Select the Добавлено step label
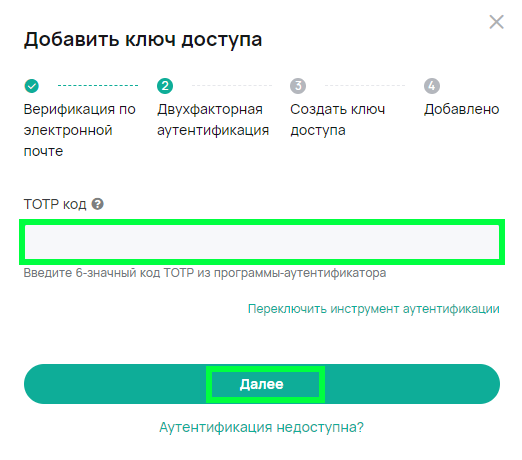 (462, 109)
